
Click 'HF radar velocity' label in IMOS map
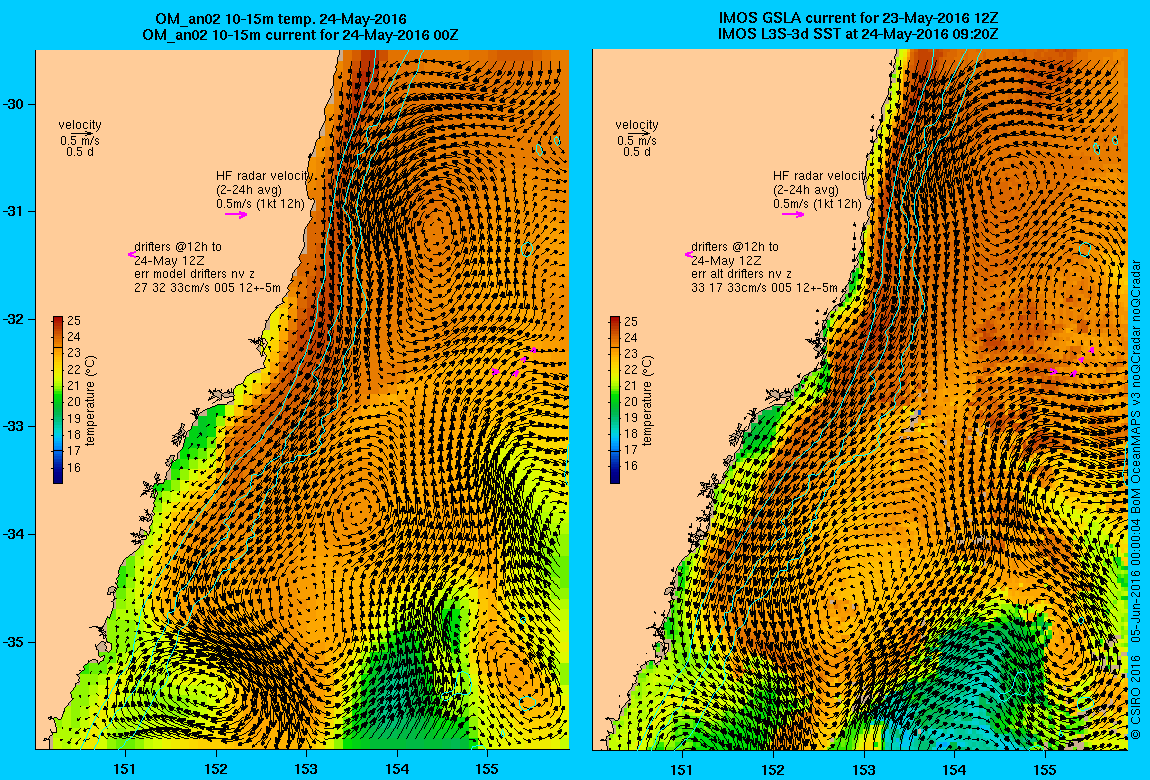click(820, 176)
